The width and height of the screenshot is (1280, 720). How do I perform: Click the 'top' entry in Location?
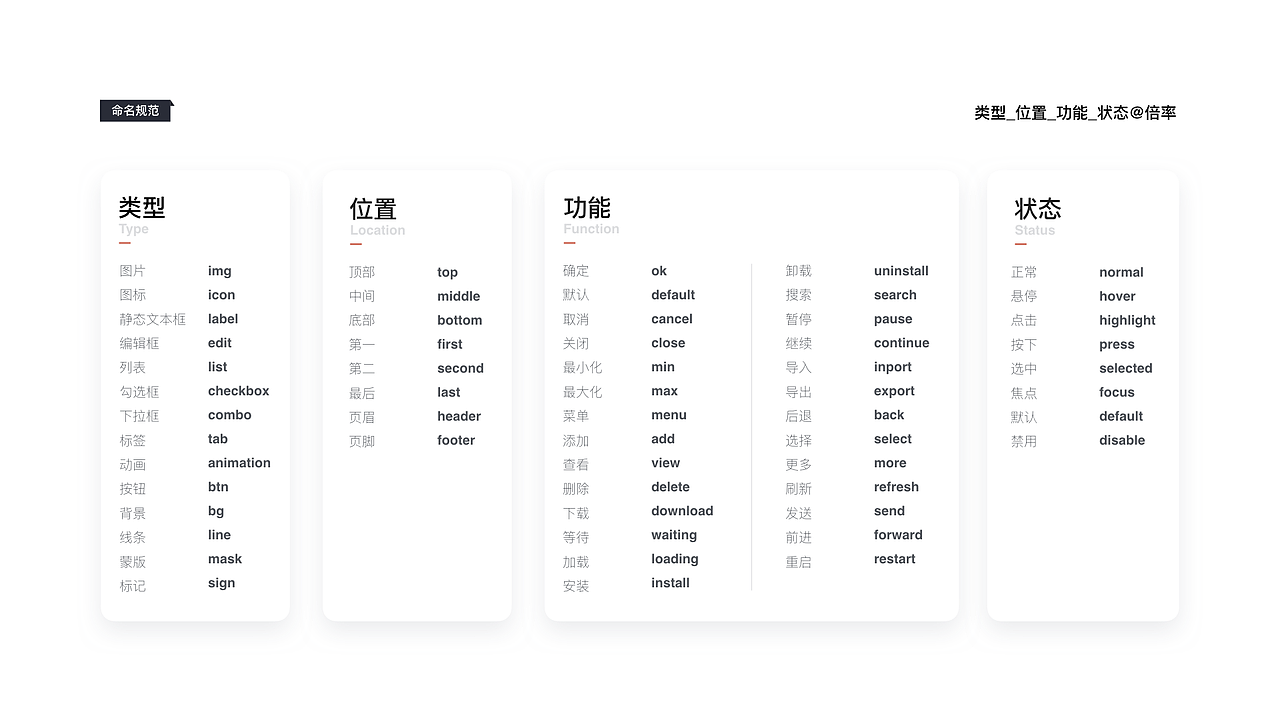(447, 272)
